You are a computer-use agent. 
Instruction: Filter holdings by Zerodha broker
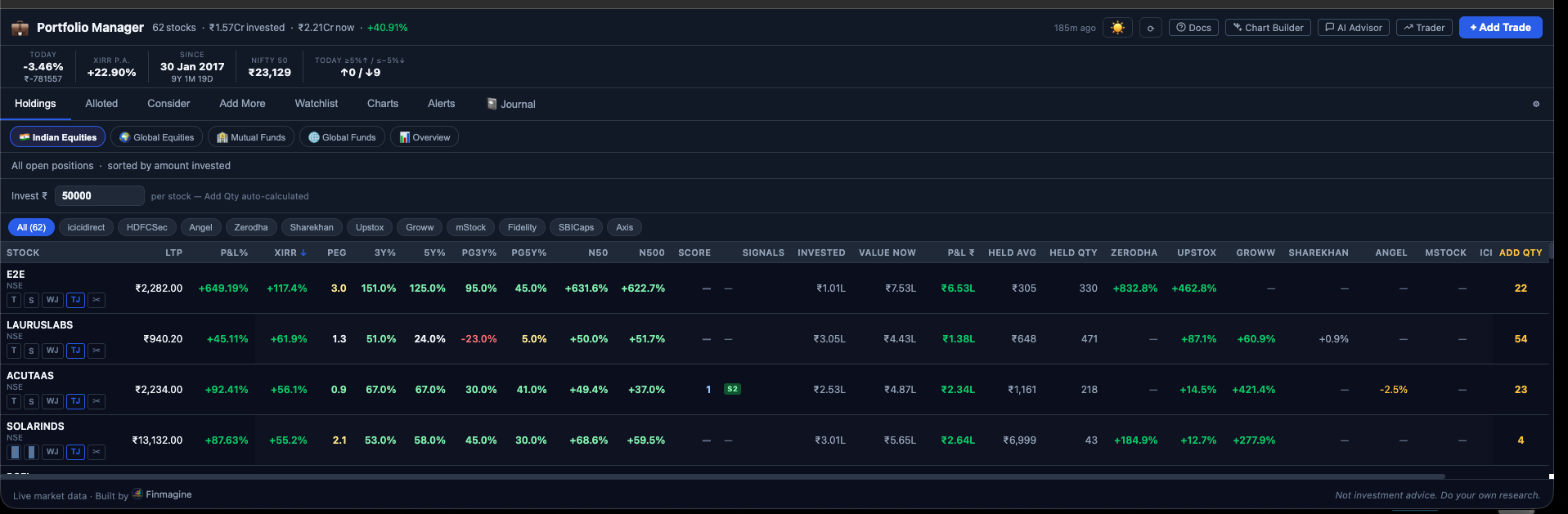click(251, 227)
